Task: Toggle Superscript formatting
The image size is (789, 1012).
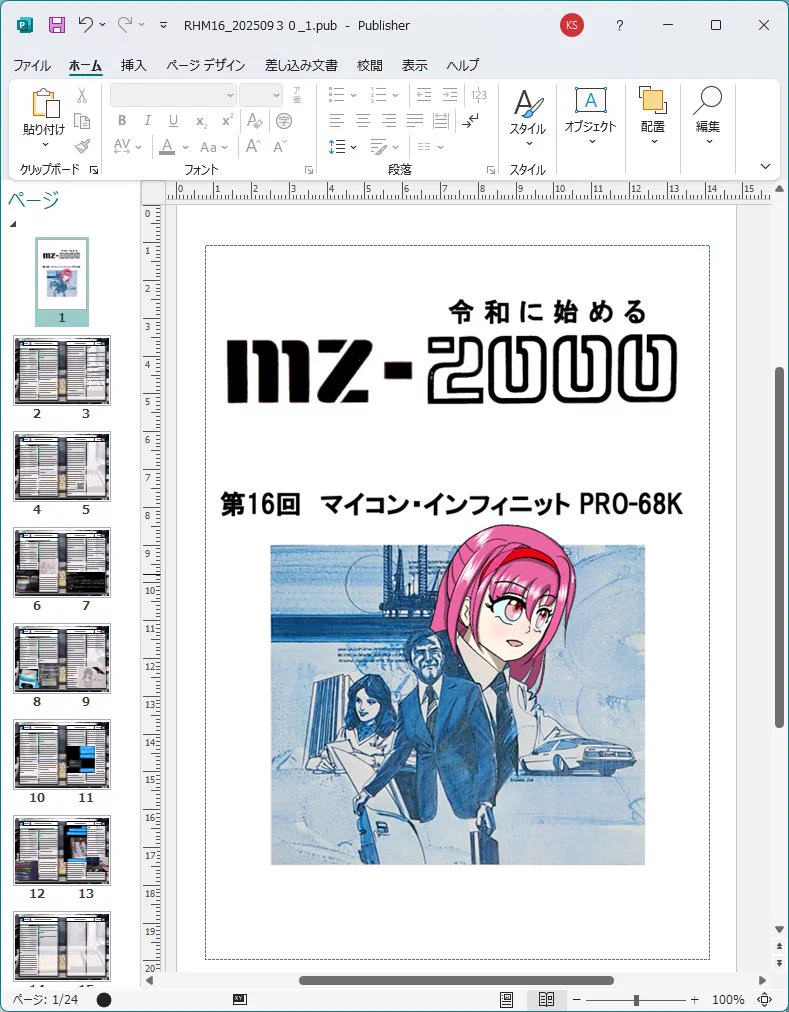Action: tap(227, 120)
